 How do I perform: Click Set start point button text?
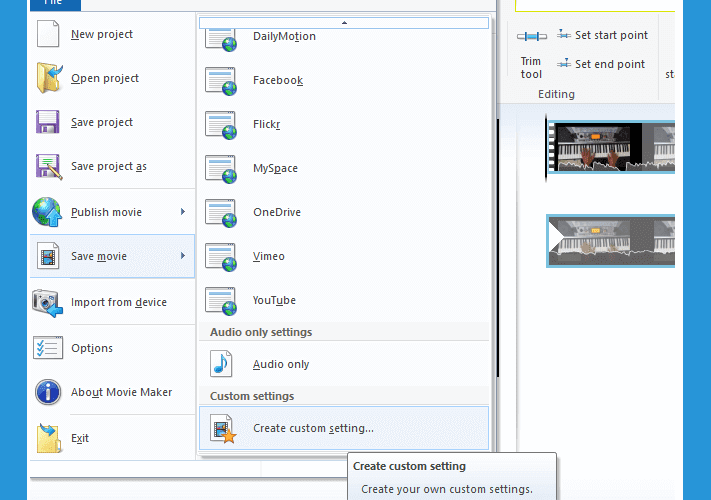click(611, 35)
